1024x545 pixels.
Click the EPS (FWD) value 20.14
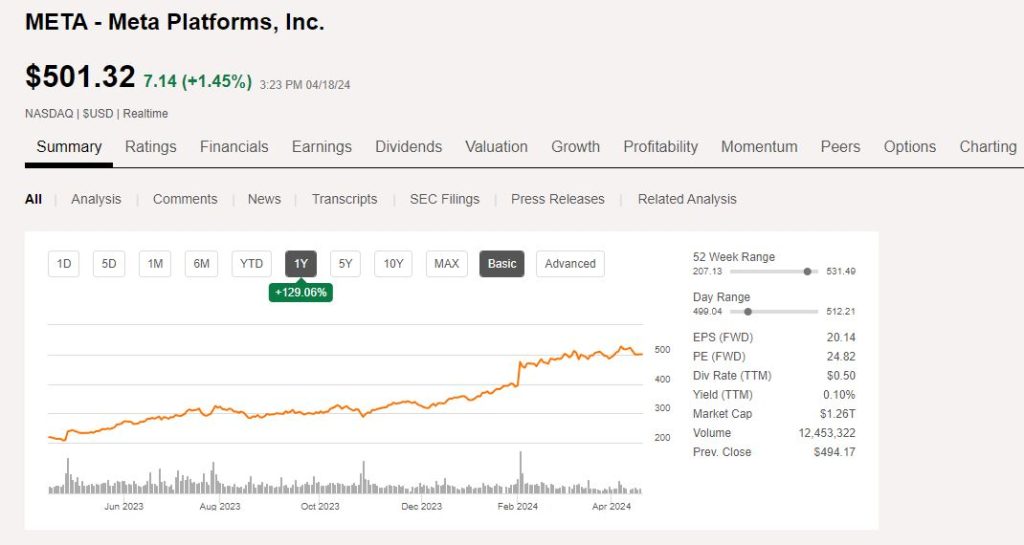(x=840, y=337)
